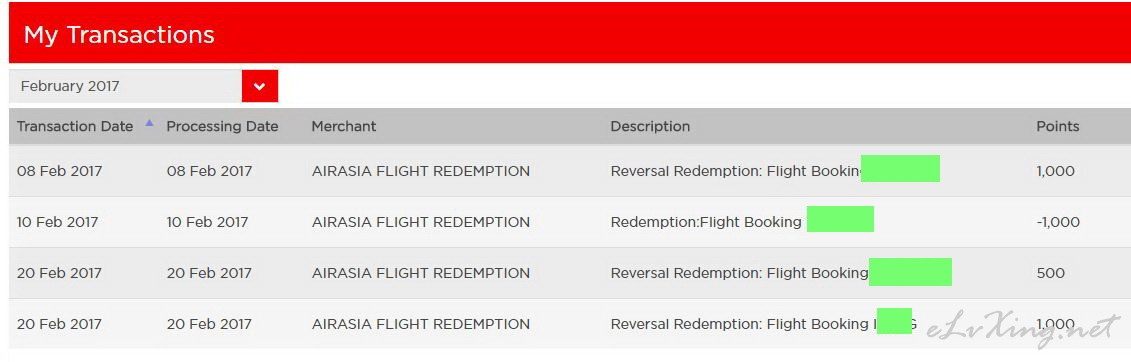Open the February 2017 month dropdown

pos(144,87)
